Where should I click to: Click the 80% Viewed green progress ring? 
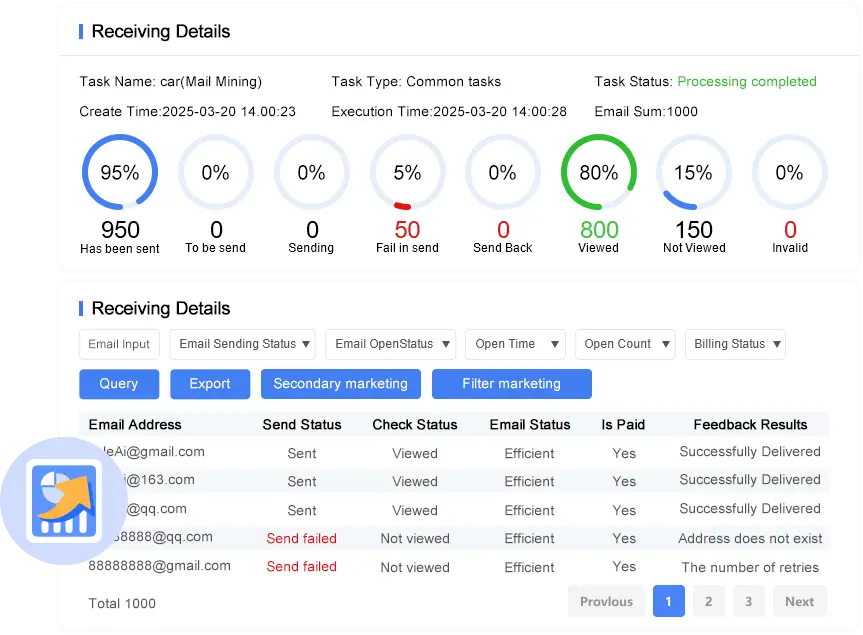[599, 173]
